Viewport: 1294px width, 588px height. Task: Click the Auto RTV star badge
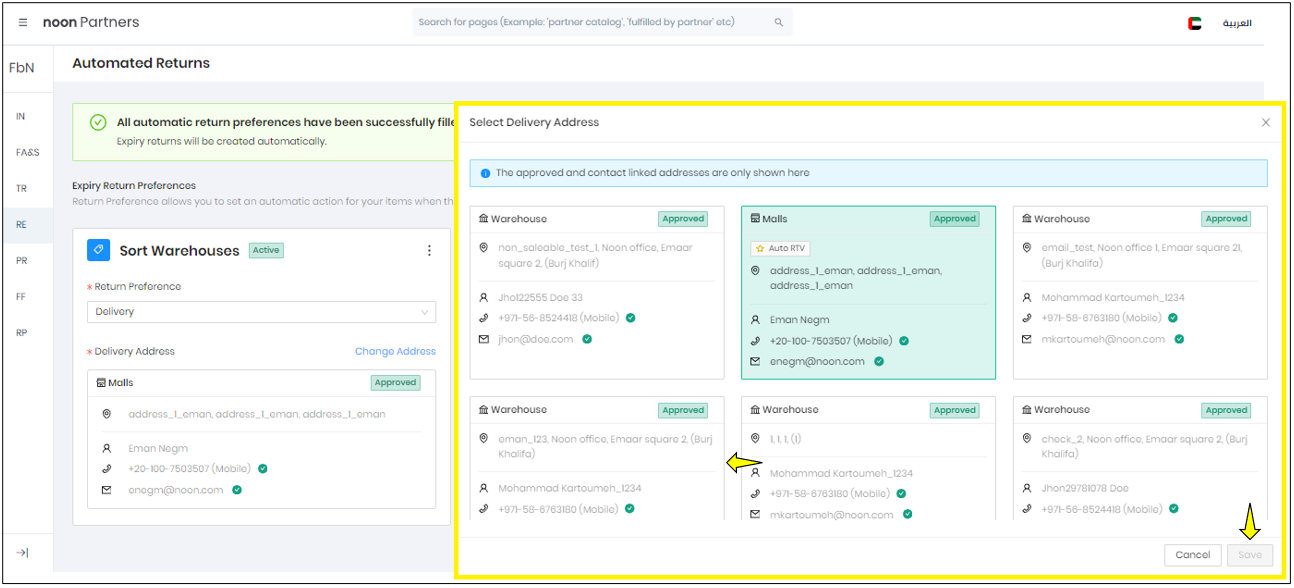780,248
